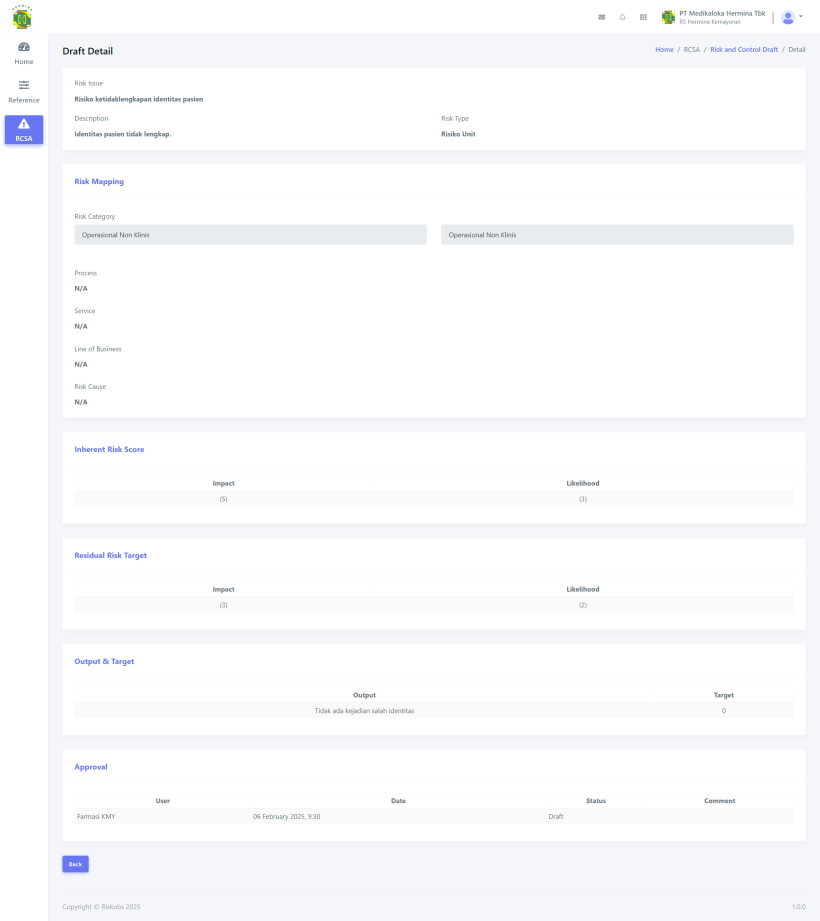This screenshot has width=820, height=921.
Task: Click 'Tidak ada kejadian salah identitas' output cell
Action: pyautogui.click(x=364, y=711)
